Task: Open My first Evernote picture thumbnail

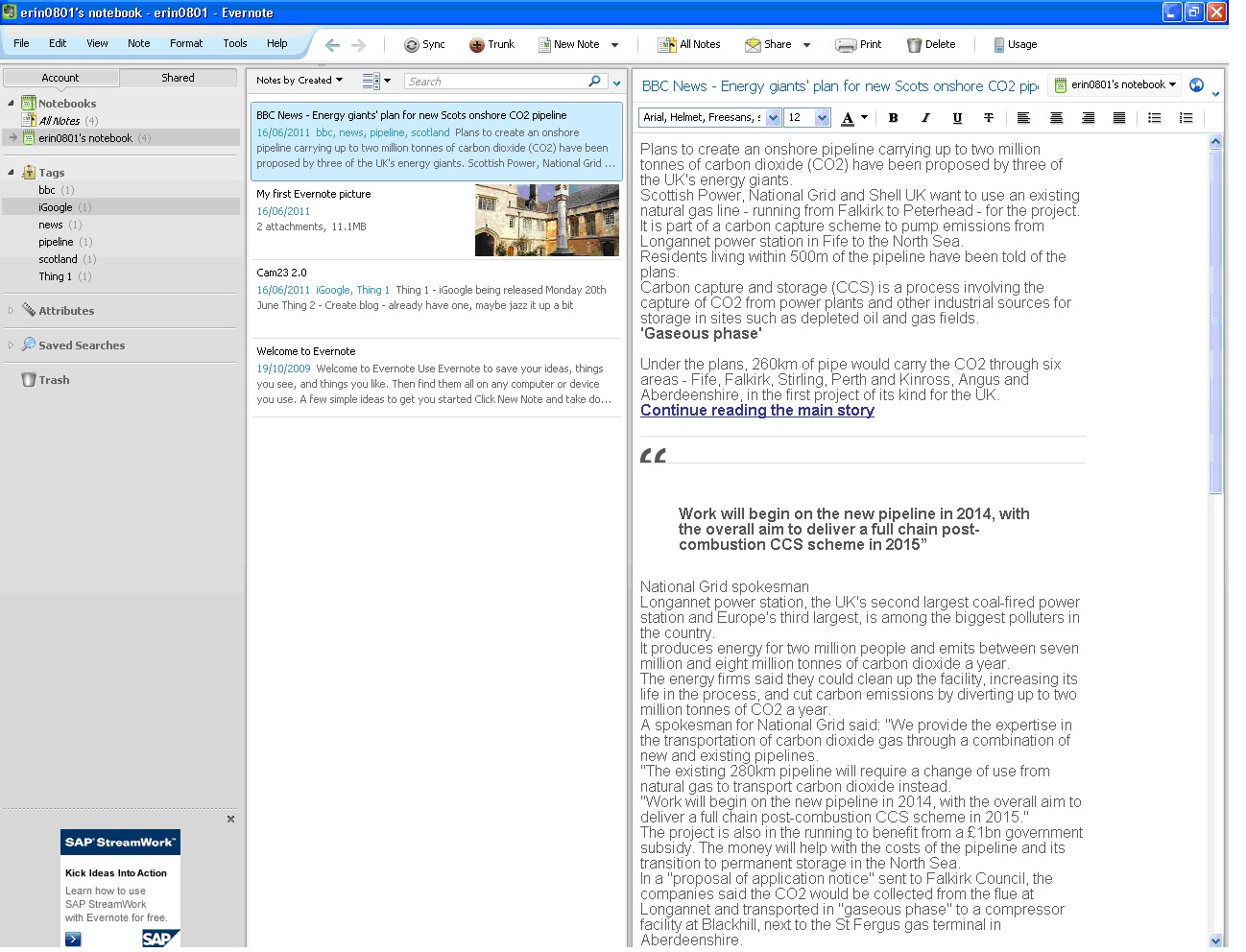Action: tap(547, 220)
